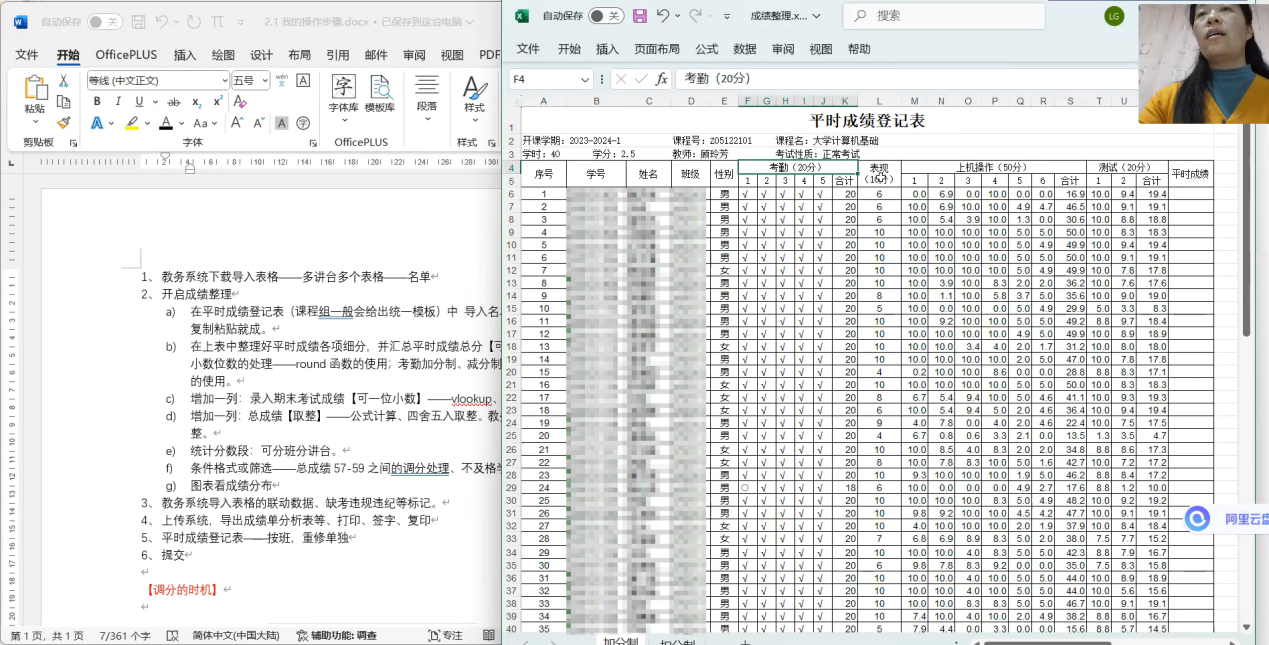Click the superscript icon in Word
Viewport: 1269px width, 645px height.
[215, 102]
